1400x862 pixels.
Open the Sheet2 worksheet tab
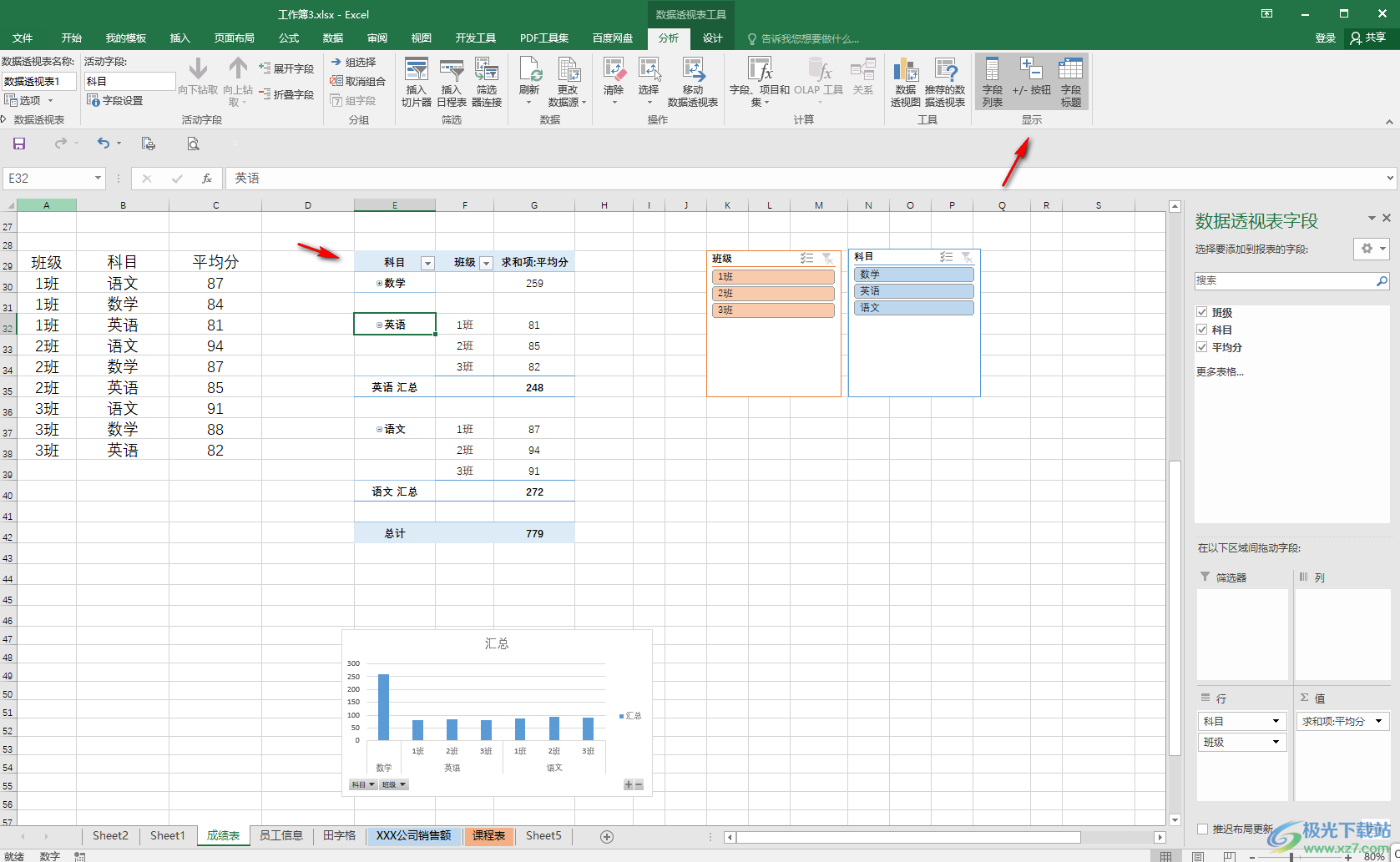tap(110, 836)
